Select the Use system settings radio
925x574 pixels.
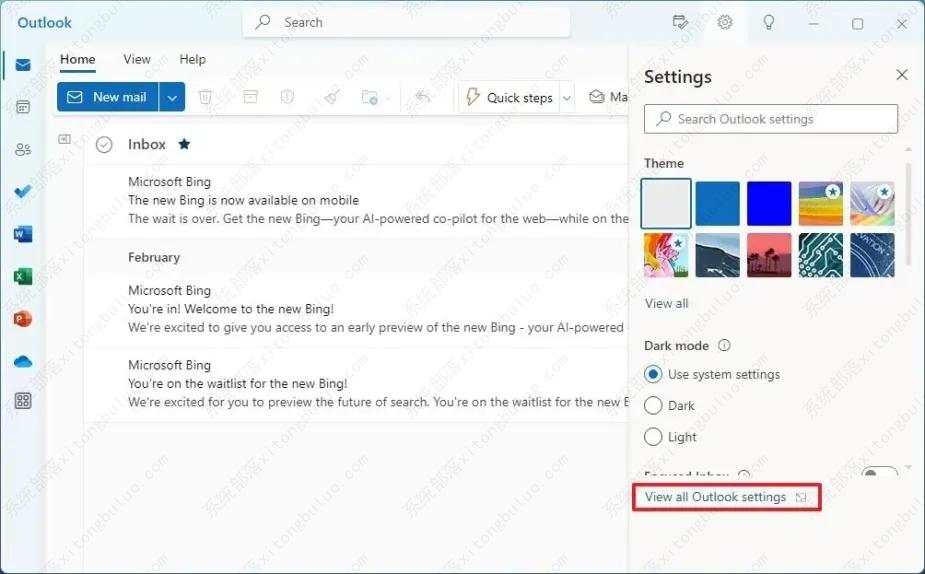click(x=653, y=374)
